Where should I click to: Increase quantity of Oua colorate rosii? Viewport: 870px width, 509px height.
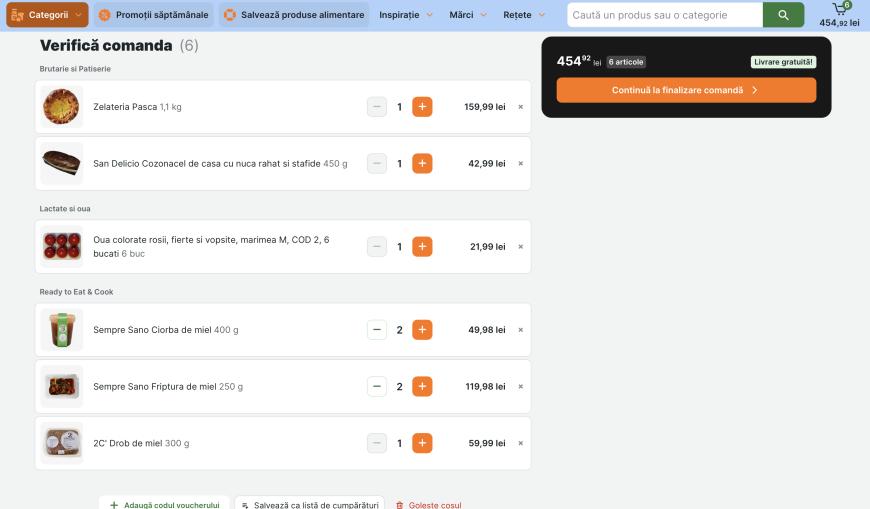[422, 247]
